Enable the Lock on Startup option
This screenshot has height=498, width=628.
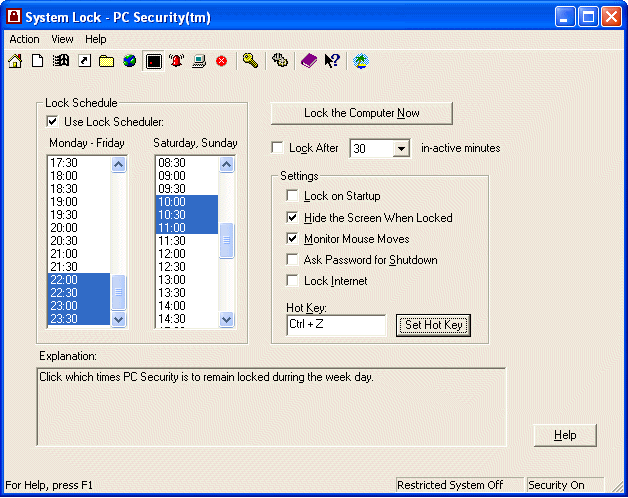pyautogui.click(x=293, y=196)
